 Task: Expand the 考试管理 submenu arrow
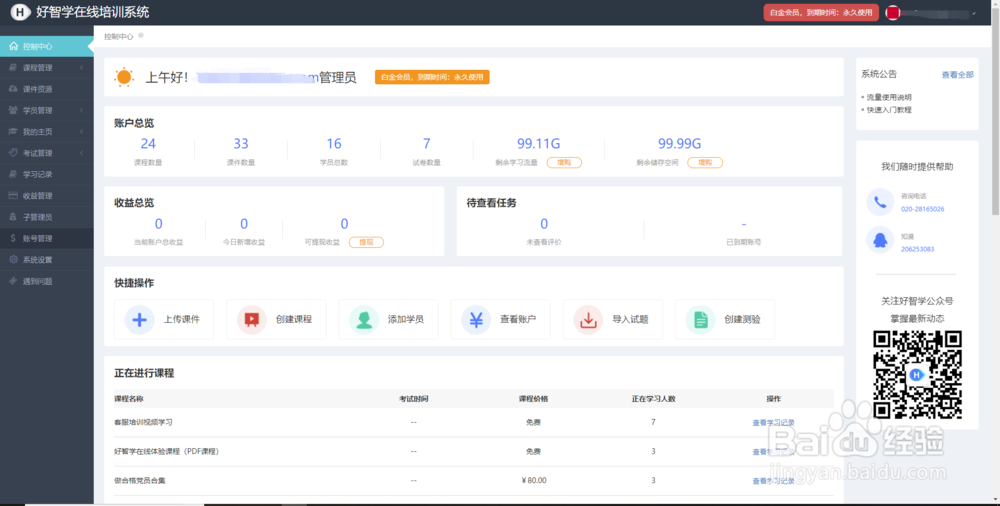coord(82,153)
